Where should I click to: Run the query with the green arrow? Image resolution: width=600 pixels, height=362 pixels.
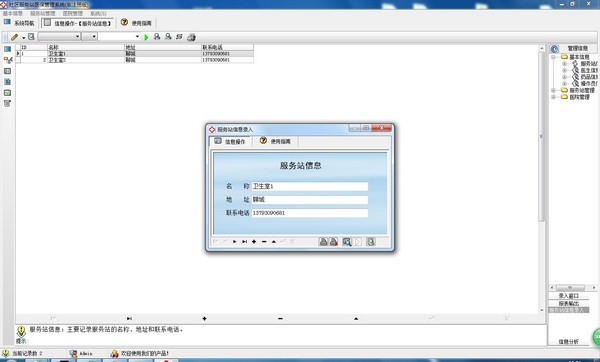tap(146, 37)
